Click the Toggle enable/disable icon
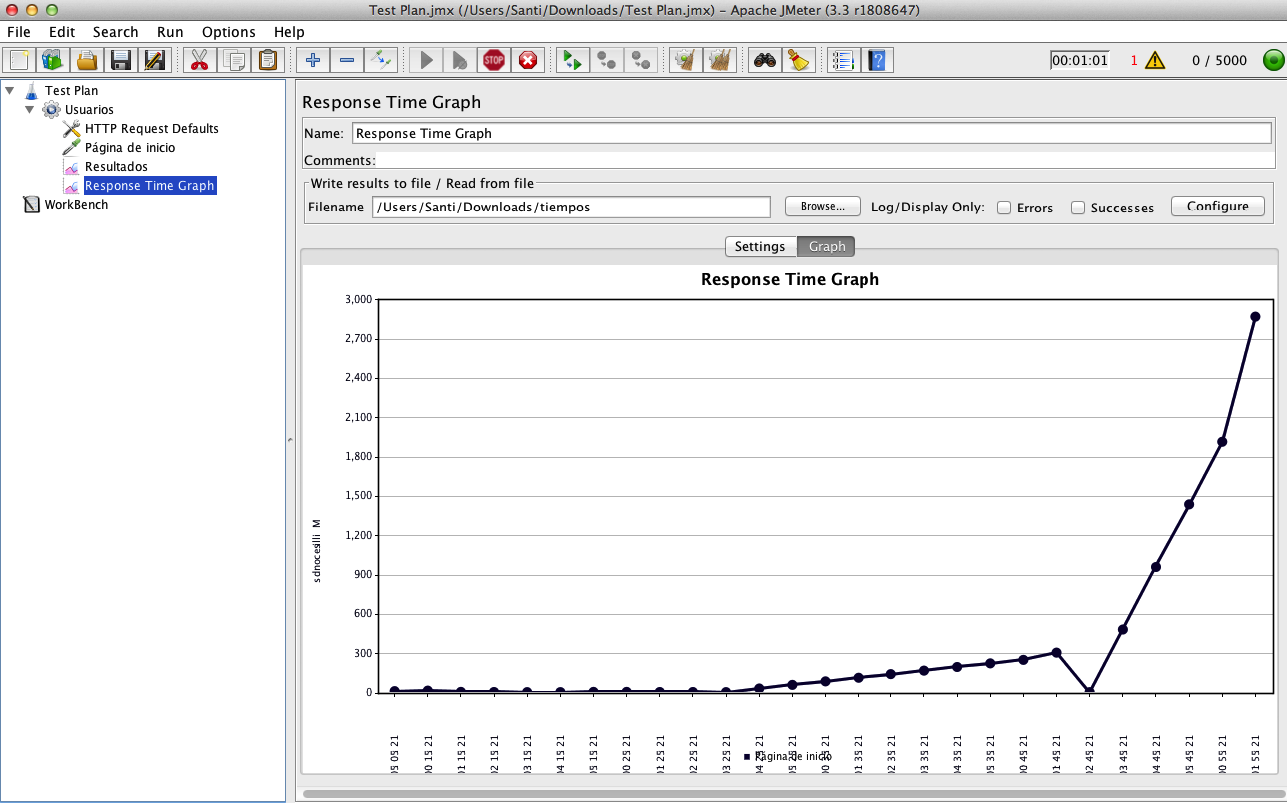Screen dimensions: 1287x803 point(381,60)
